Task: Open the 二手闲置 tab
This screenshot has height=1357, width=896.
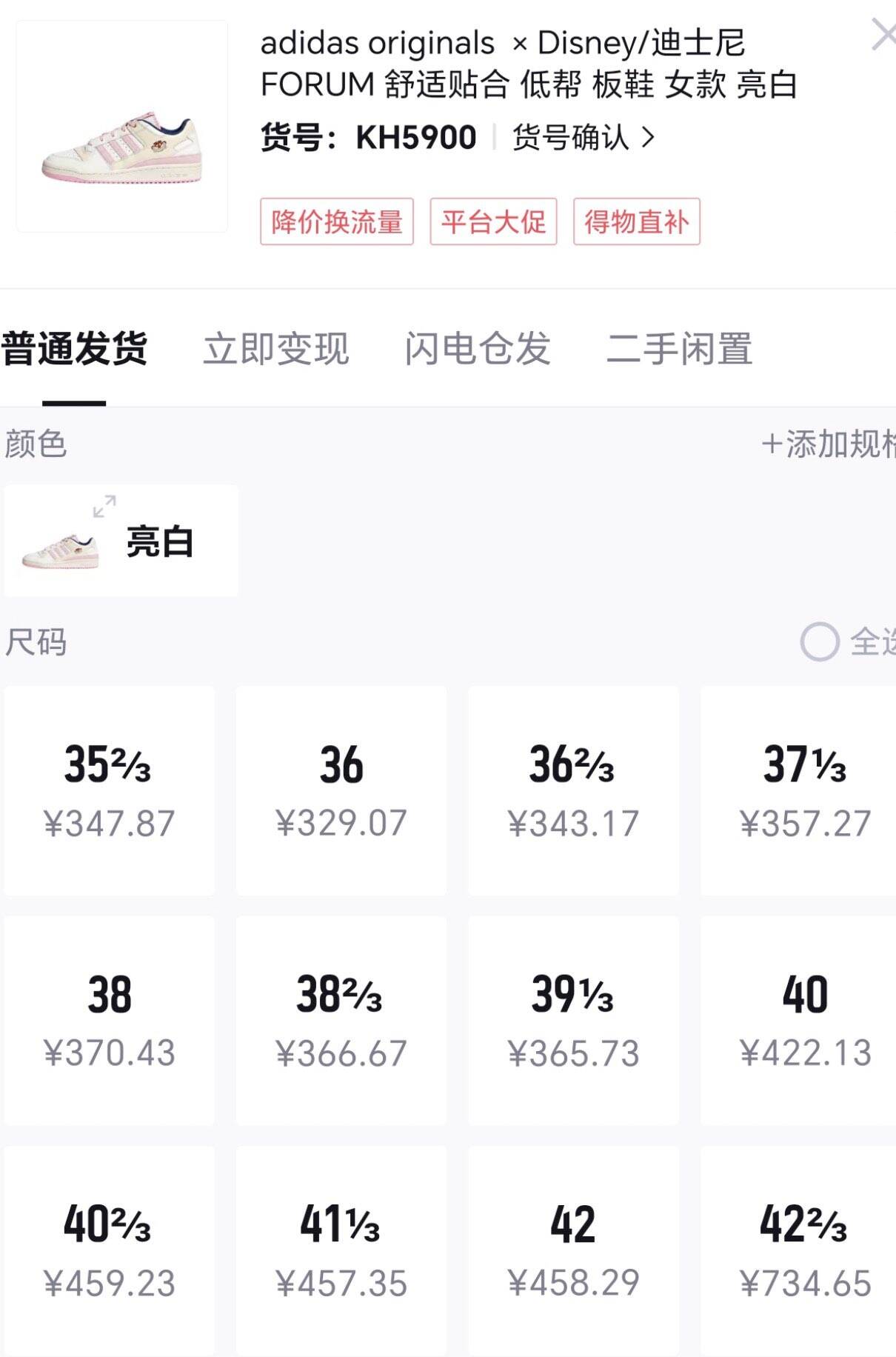Action: pyautogui.click(x=680, y=348)
